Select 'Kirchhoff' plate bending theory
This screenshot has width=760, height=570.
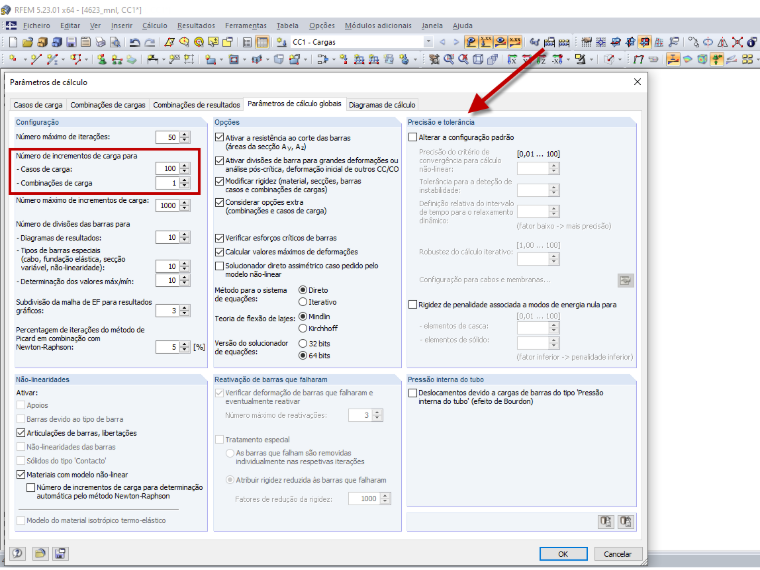tap(303, 328)
